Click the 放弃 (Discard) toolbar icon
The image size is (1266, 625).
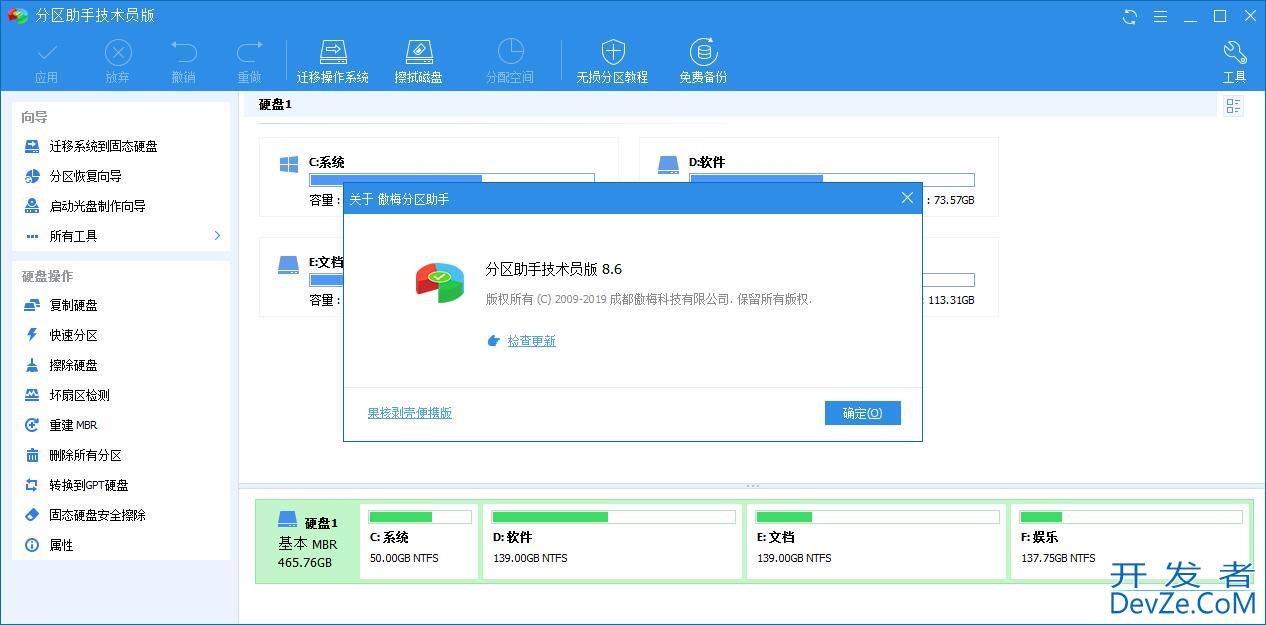click(x=117, y=62)
